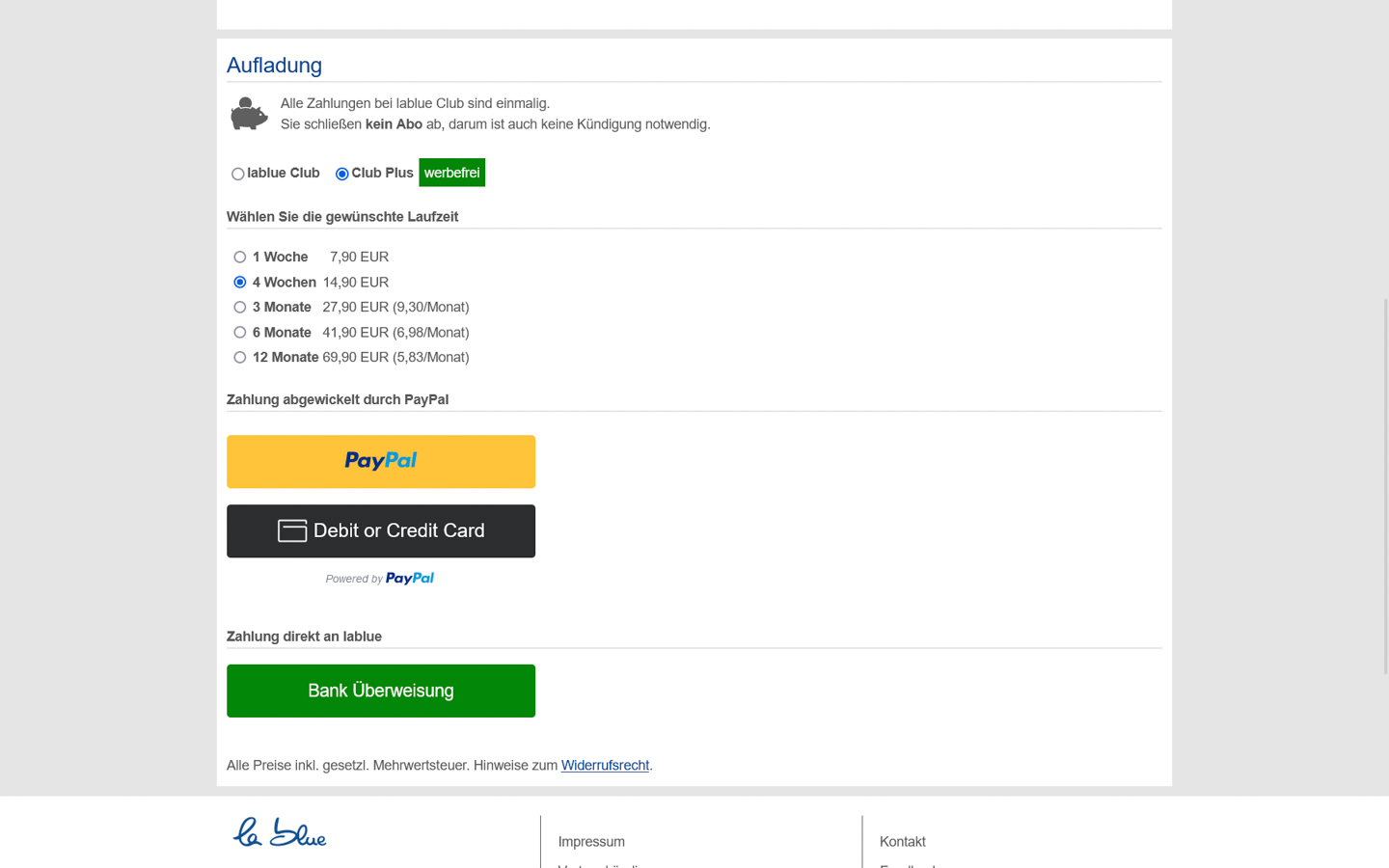The image size is (1389, 868).
Task: Click the Aufladung section heading
Action: [x=274, y=66]
